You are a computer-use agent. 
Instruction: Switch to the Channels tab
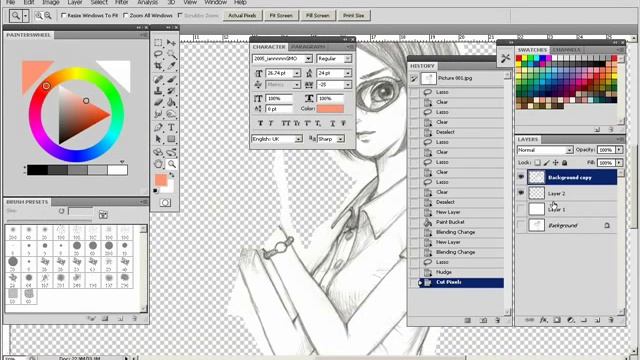pos(567,50)
